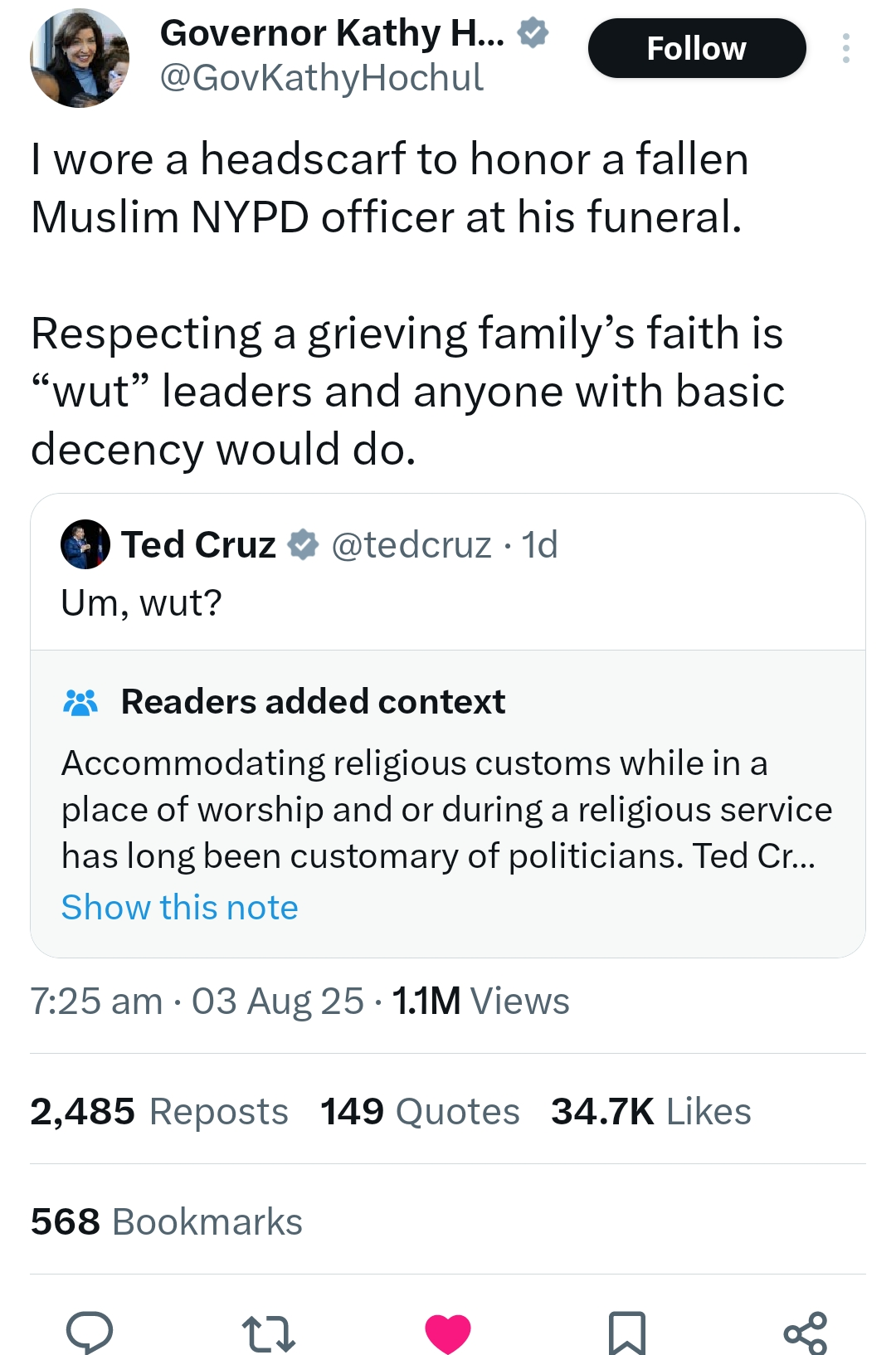Open the @tedcruz handle in quote
Screen dimensions: 896x1355
411,545
